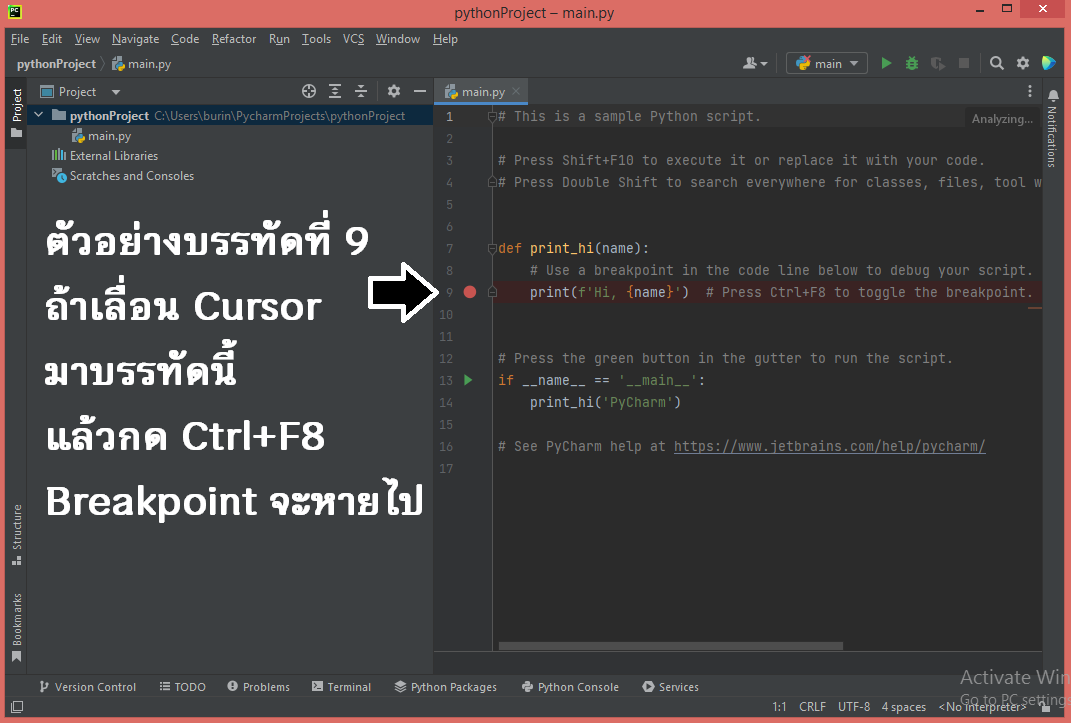Hide the Project tool window
The image size is (1071, 723).
419,91
